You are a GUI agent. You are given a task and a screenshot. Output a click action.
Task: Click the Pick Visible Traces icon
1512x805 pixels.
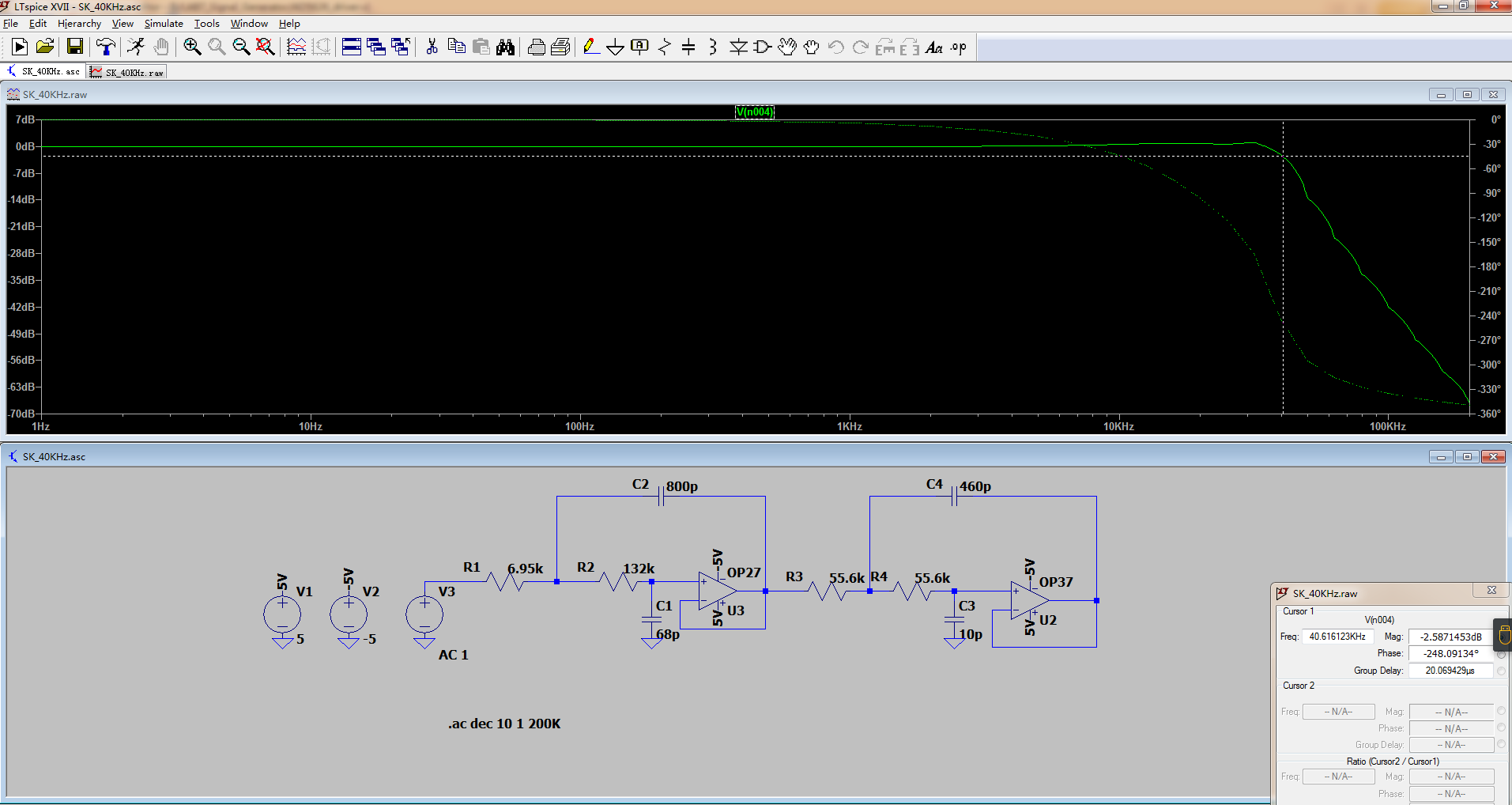pyautogui.click(x=296, y=47)
